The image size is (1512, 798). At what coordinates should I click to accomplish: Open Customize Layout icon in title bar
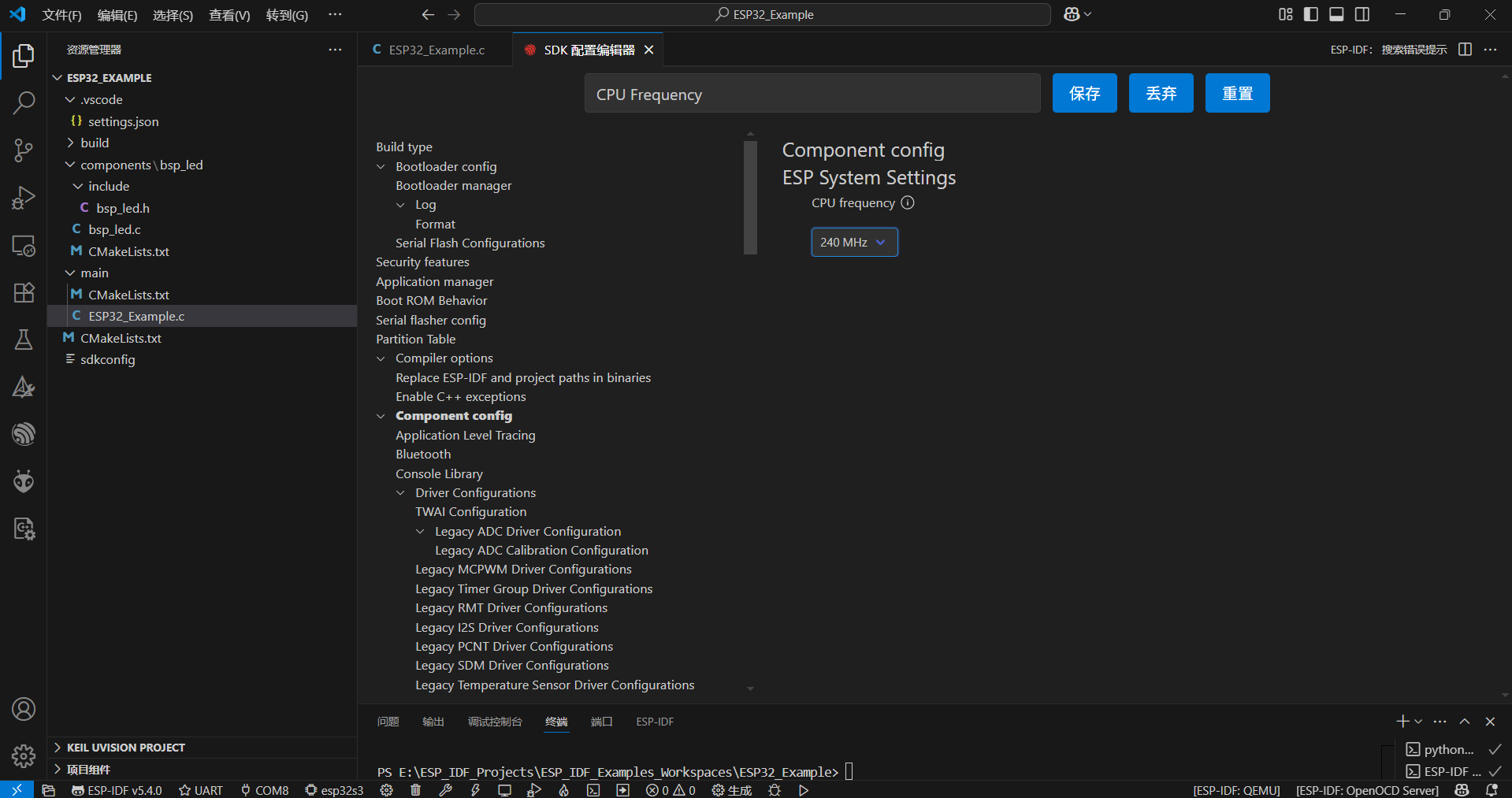click(1285, 14)
